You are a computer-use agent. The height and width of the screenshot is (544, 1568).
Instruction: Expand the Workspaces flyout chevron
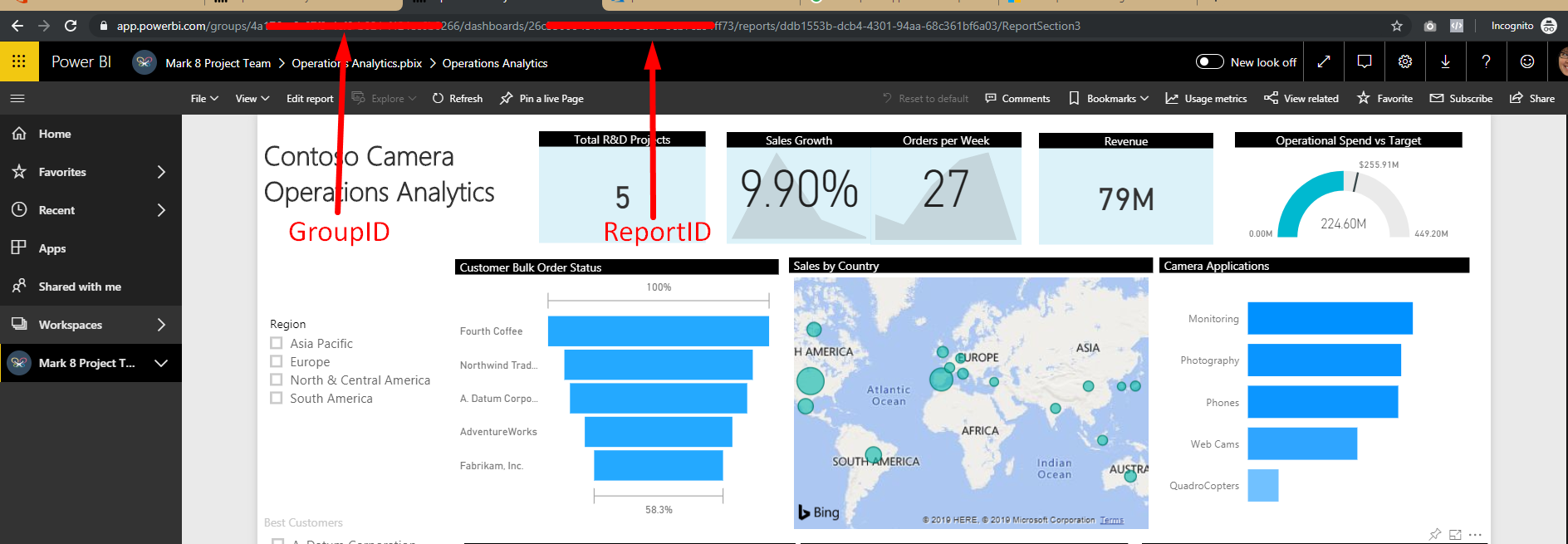click(x=161, y=325)
